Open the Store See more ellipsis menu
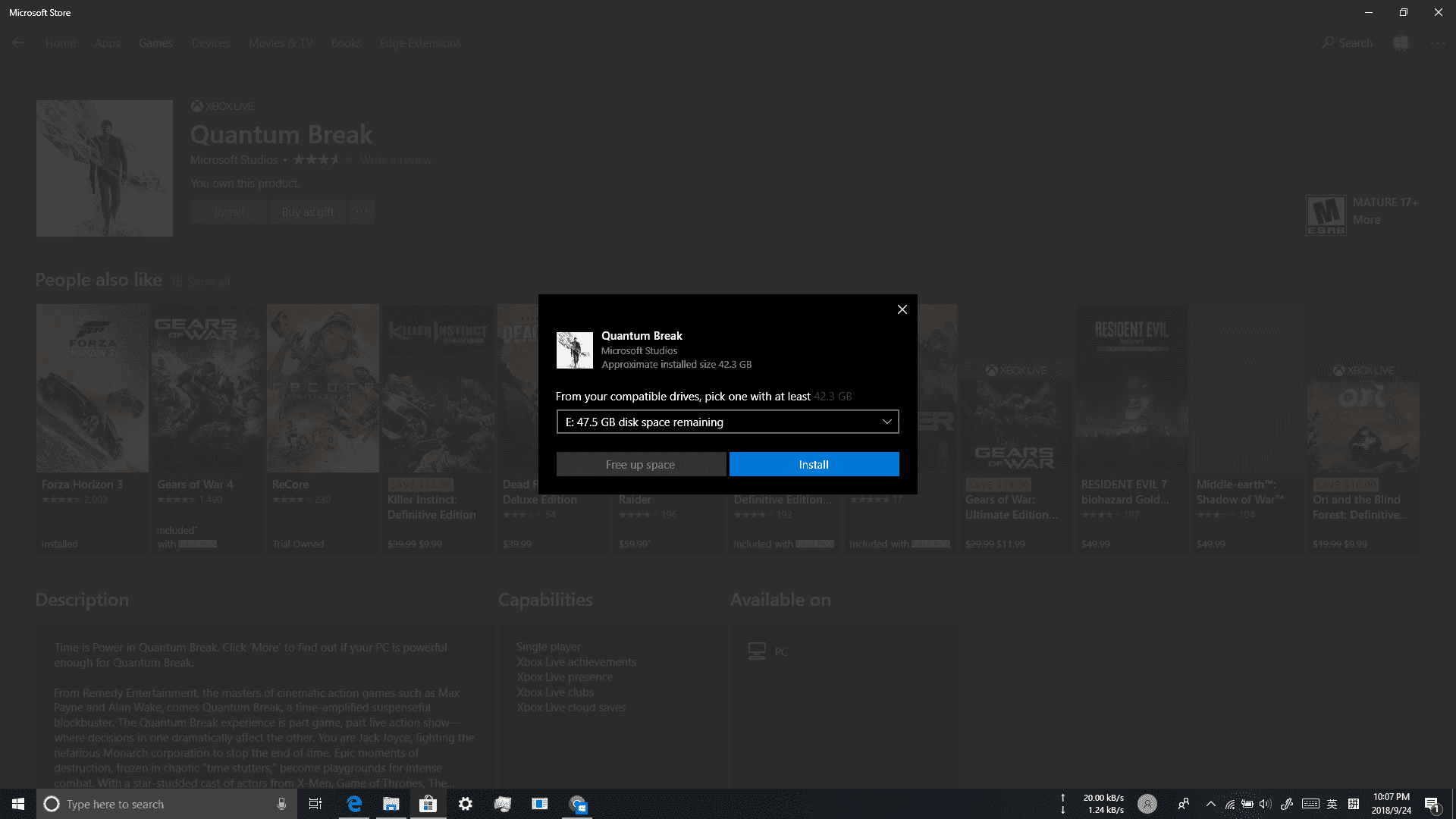The image size is (1456, 819). [1438, 43]
